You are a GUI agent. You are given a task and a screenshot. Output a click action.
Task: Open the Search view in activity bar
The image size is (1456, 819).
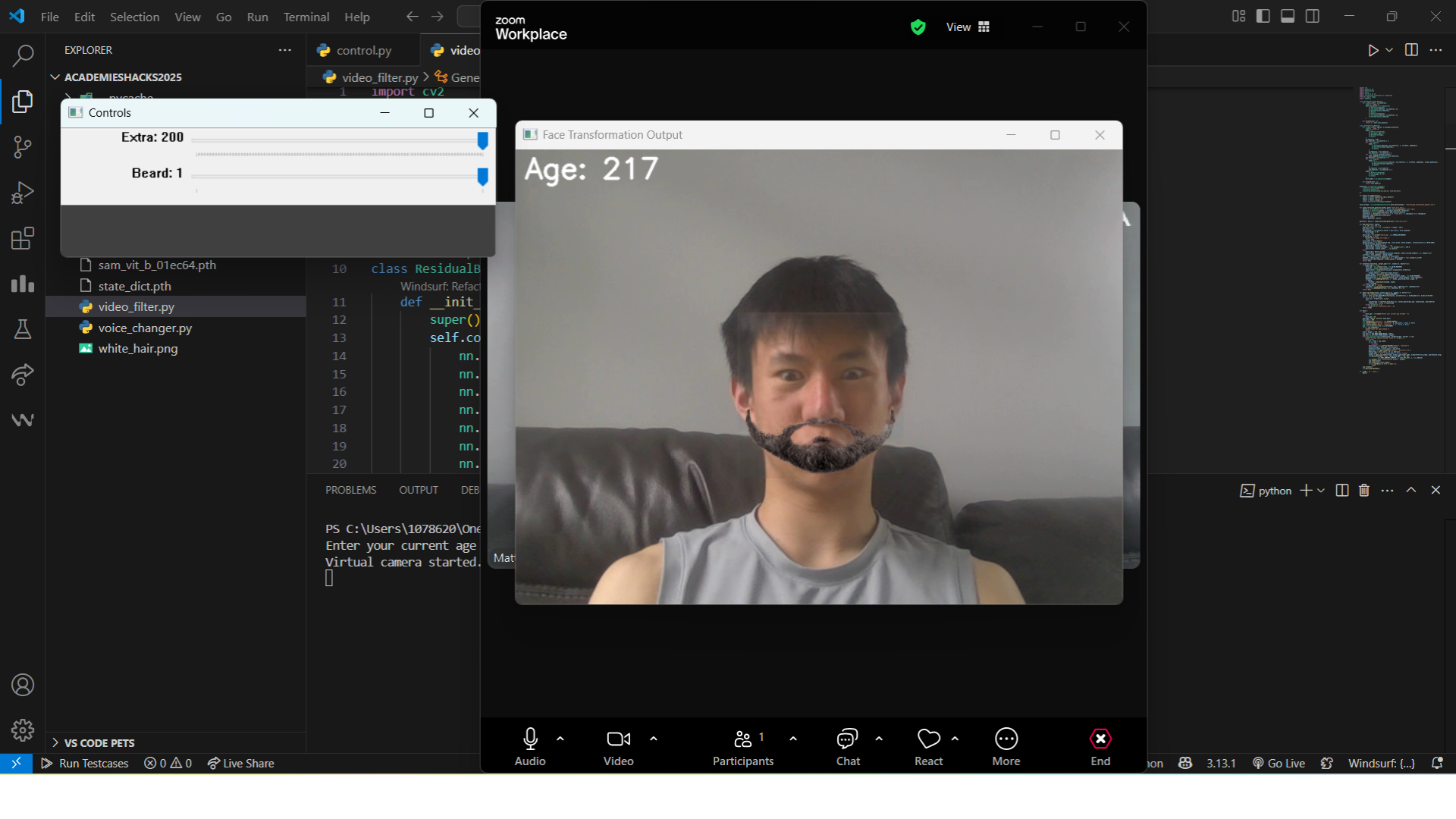pos(23,55)
